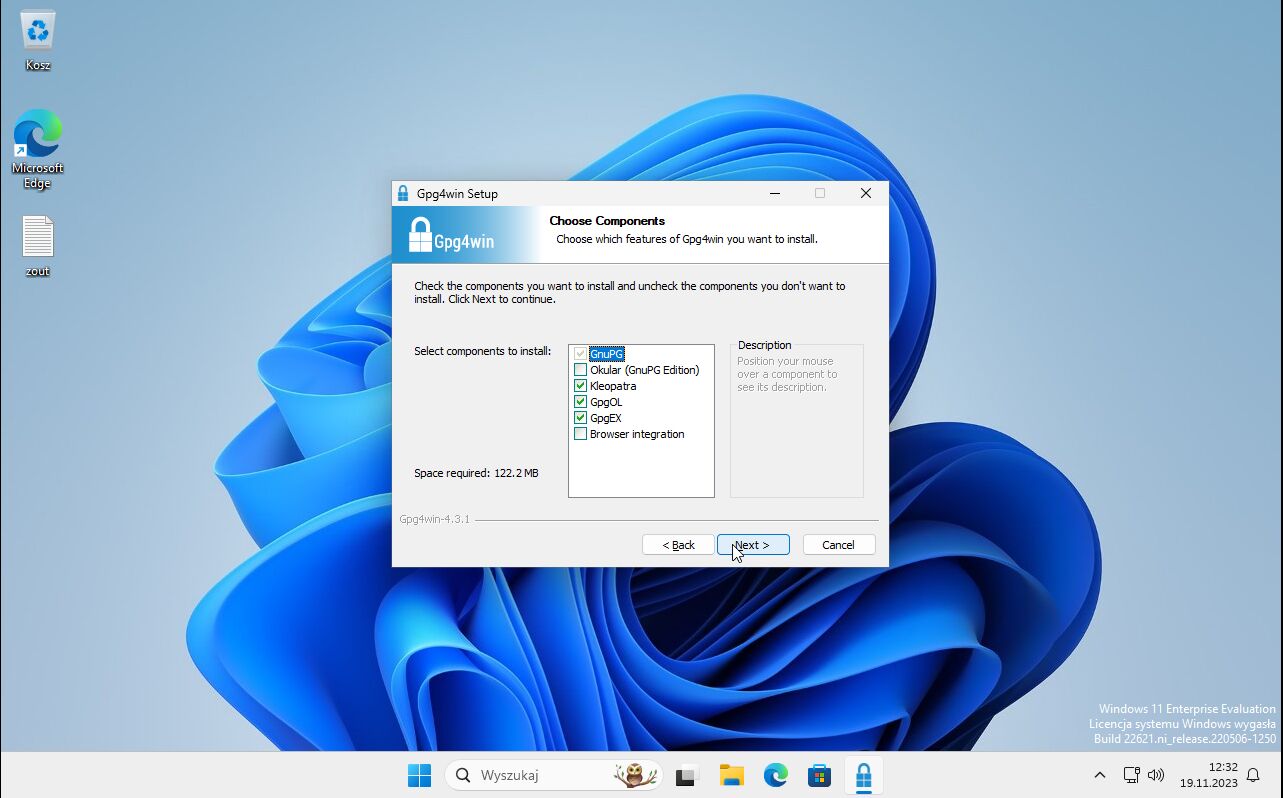This screenshot has width=1283, height=798.
Task: Enable the Okular (GnuPG Edition) checkbox
Action: (x=580, y=370)
